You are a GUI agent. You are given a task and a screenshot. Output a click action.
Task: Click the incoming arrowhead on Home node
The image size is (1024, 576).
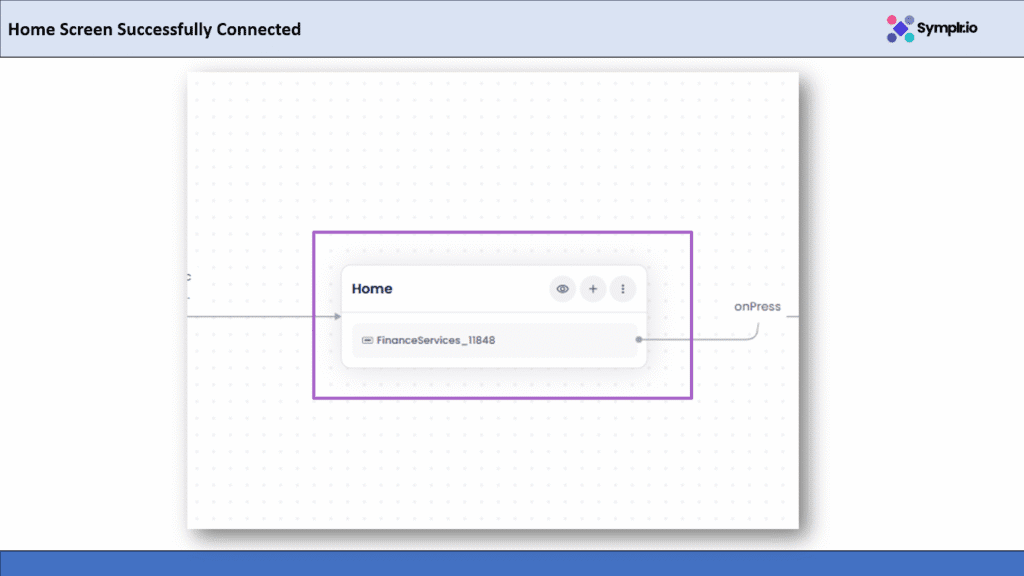click(x=337, y=317)
